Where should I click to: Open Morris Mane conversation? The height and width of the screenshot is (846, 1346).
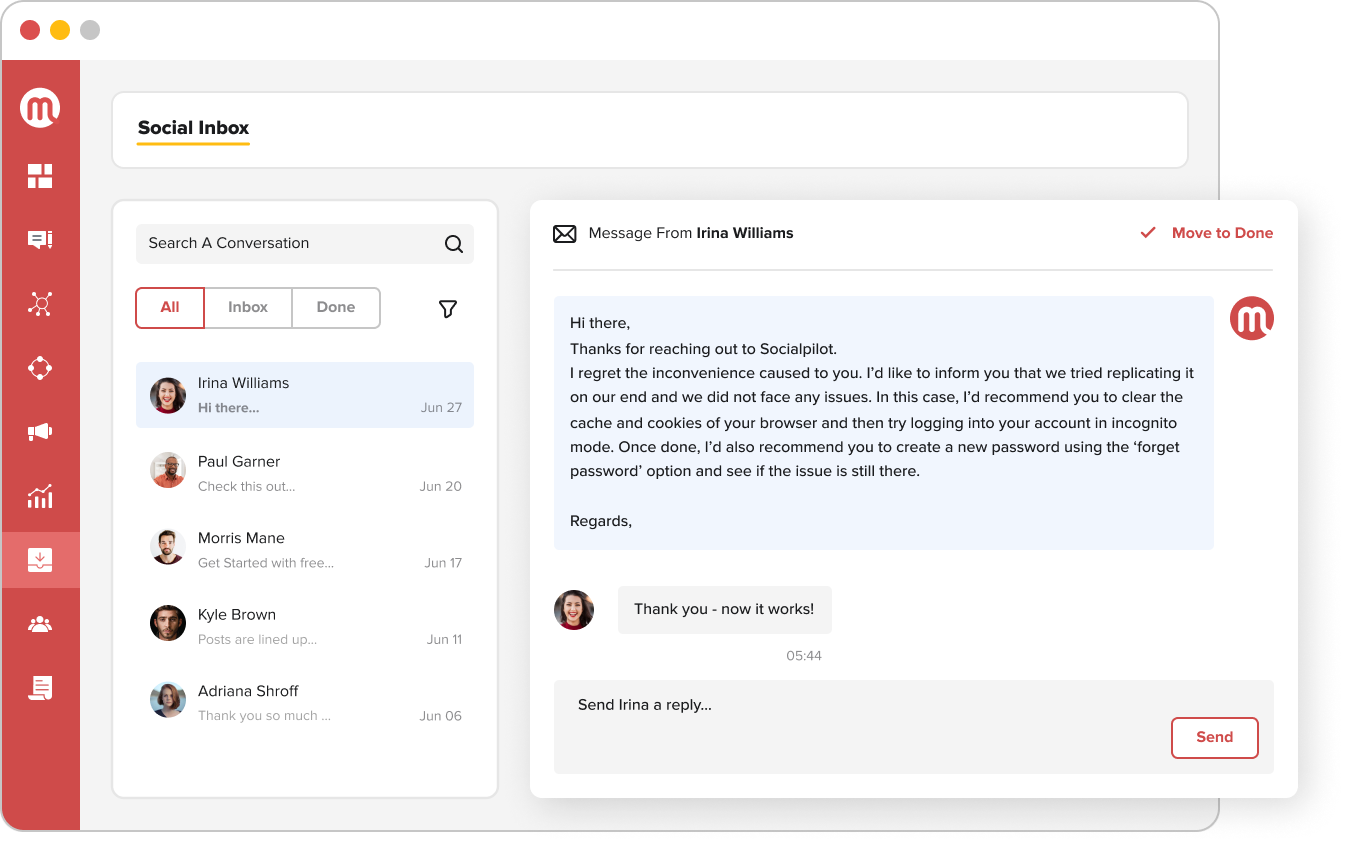click(305, 549)
